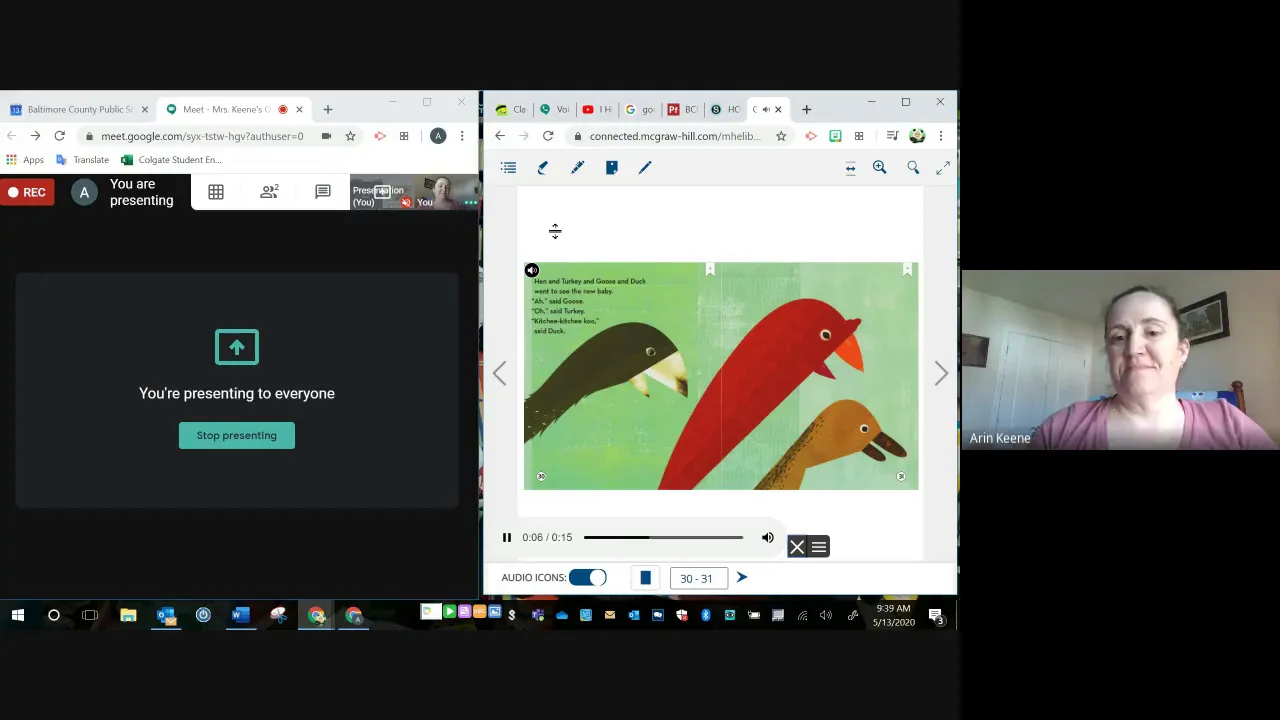Click the Presentation (You) thumbnail
Screen dimensions: 1280x720
point(381,193)
